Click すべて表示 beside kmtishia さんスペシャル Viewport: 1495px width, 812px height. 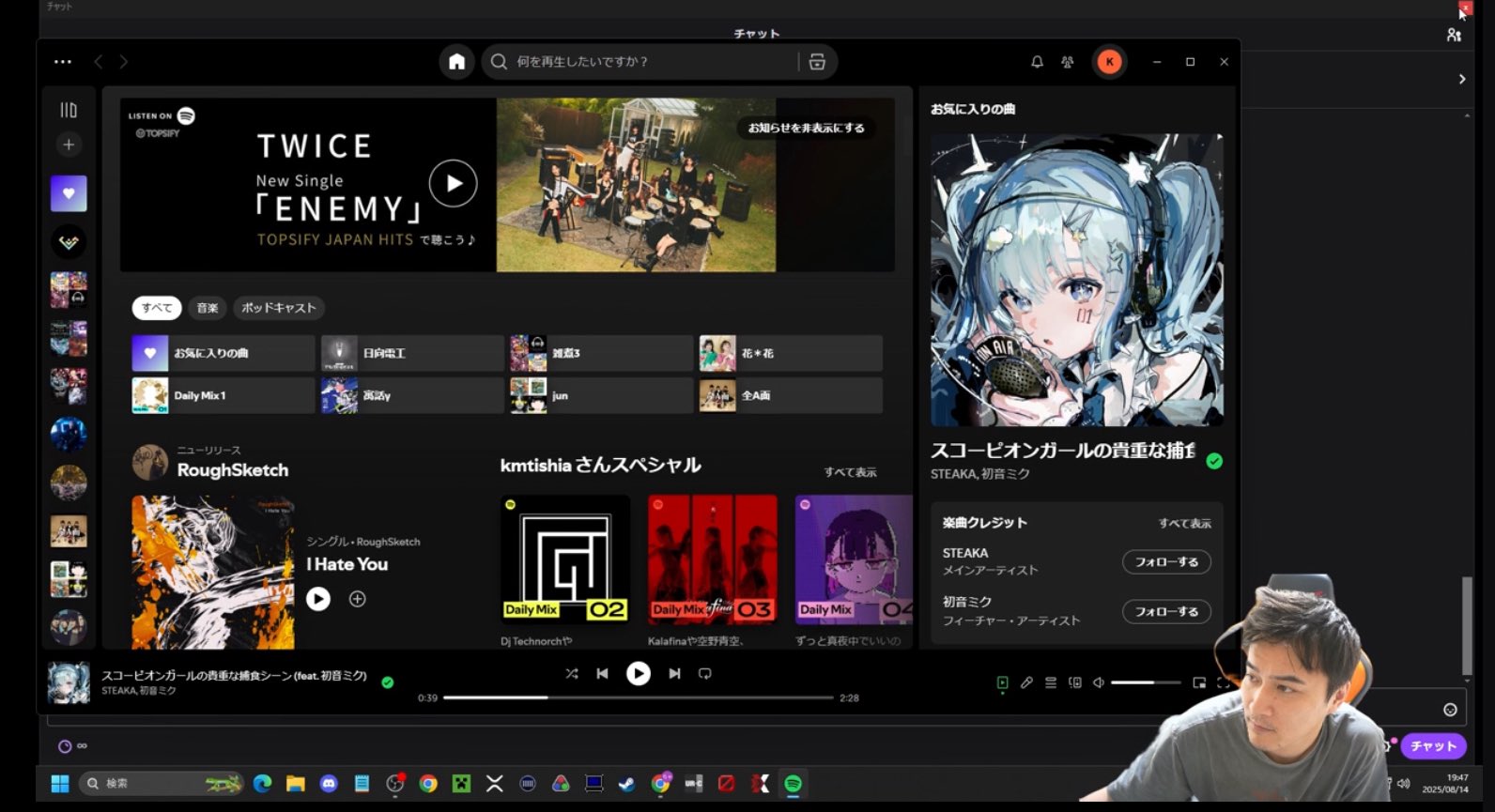click(850, 472)
